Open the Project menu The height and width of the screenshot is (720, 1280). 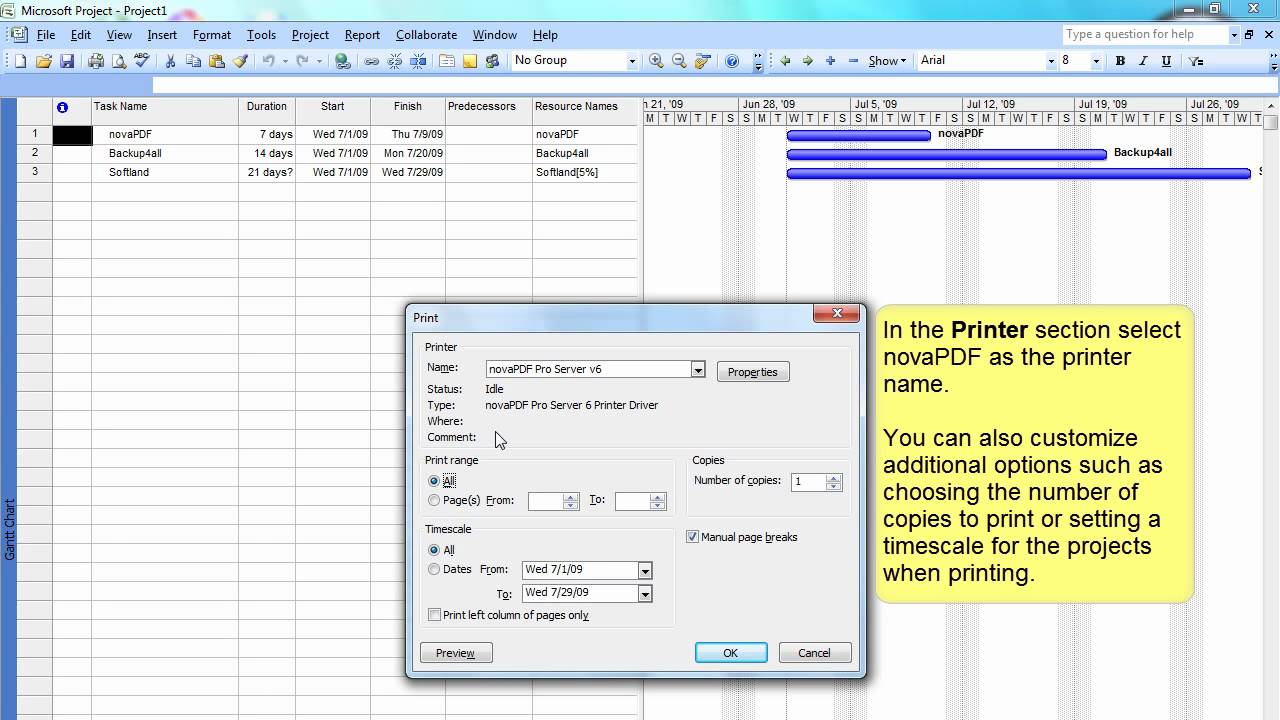point(310,35)
